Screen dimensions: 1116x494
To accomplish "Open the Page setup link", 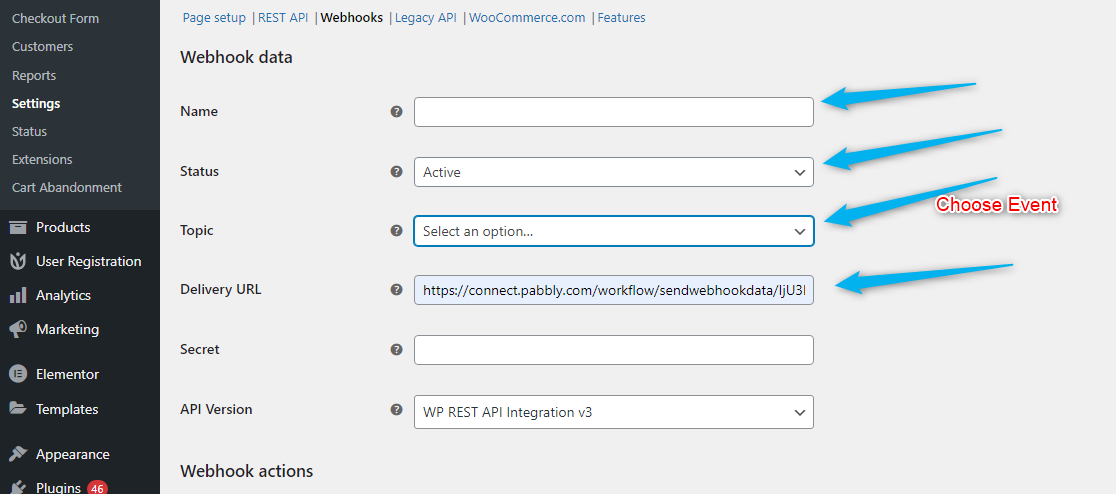I will (x=214, y=18).
